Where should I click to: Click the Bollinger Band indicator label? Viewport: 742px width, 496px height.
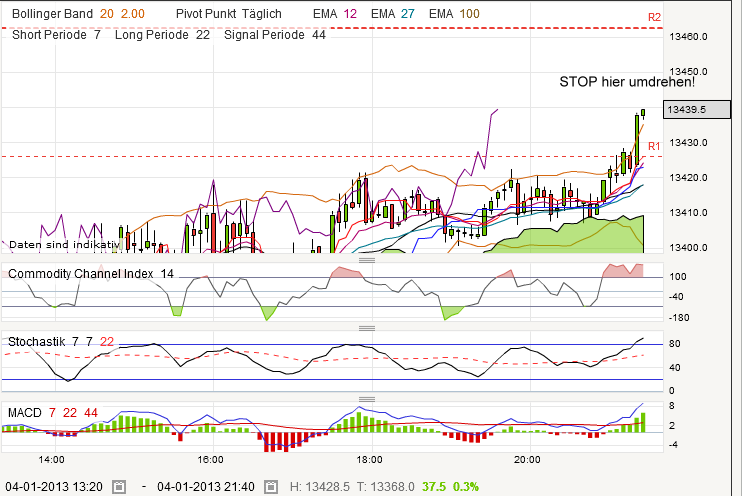tap(53, 14)
